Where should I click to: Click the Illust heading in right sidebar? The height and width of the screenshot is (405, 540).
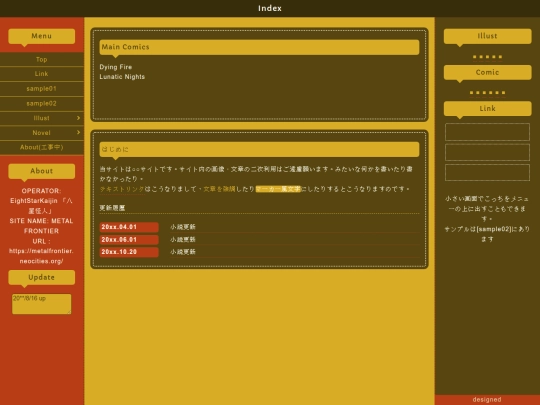(x=487, y=36)
